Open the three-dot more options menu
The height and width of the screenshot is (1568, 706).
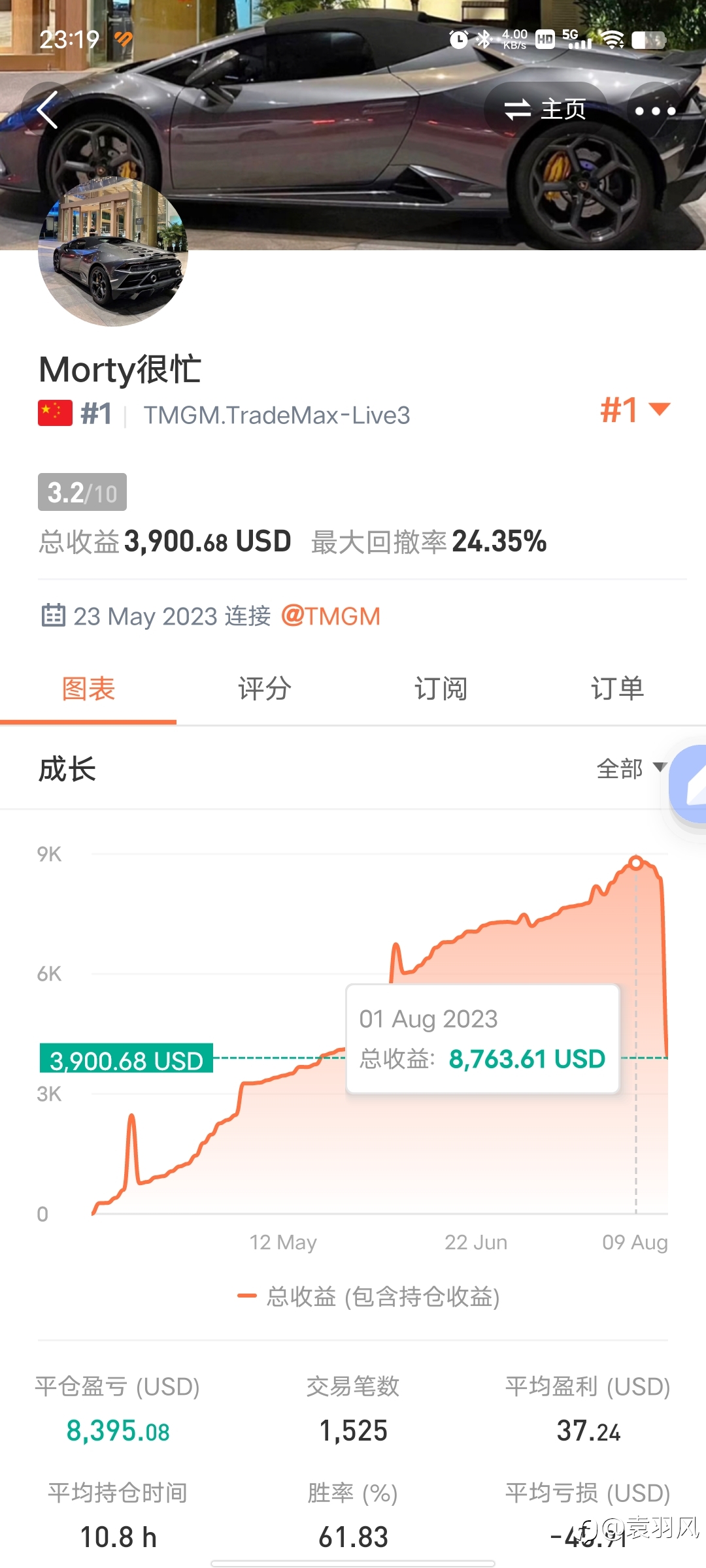655,110
